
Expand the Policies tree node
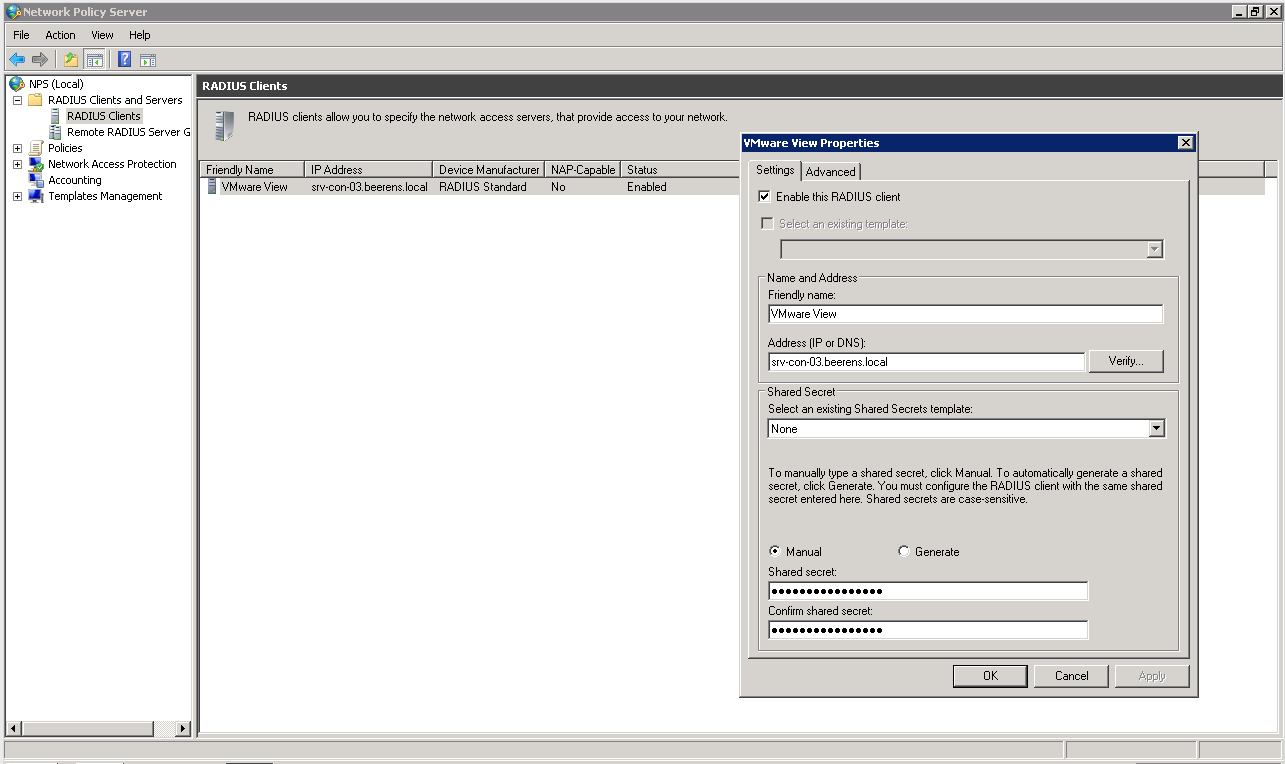click(17, 148)
